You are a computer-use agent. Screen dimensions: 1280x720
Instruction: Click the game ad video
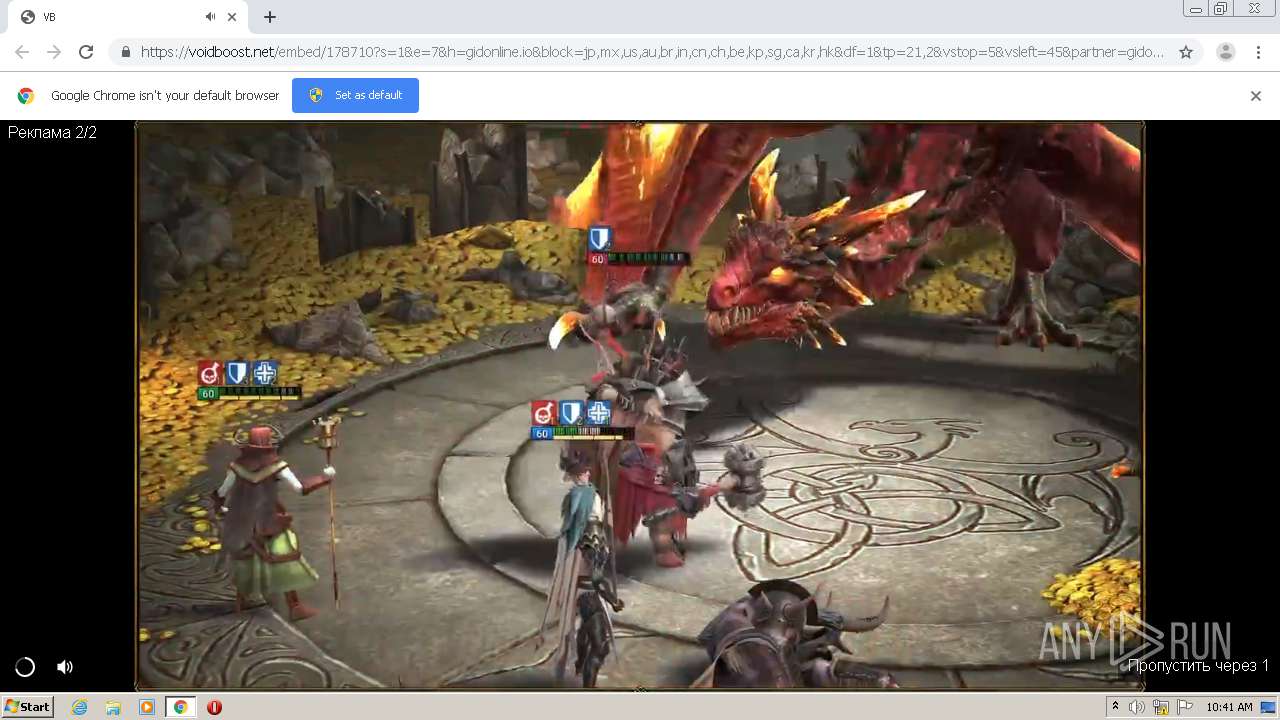point(640,405)
